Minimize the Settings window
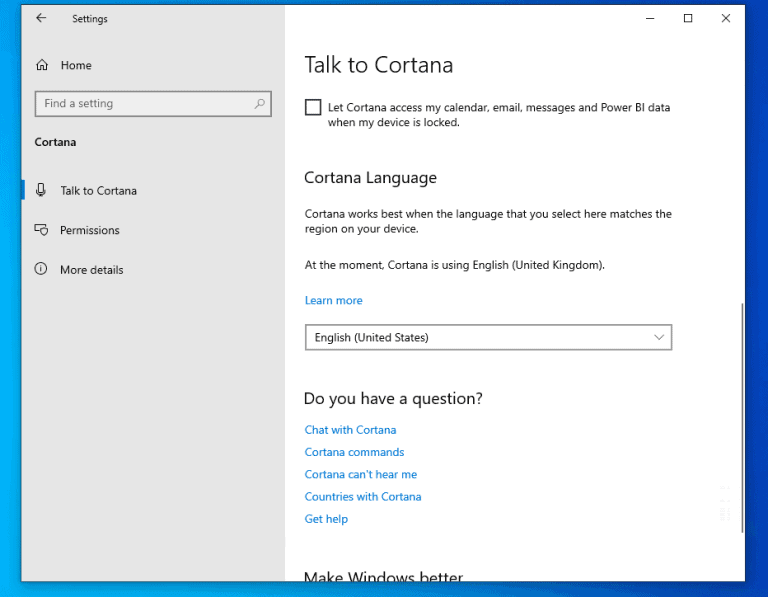768x597 pixels. (650, 19)
